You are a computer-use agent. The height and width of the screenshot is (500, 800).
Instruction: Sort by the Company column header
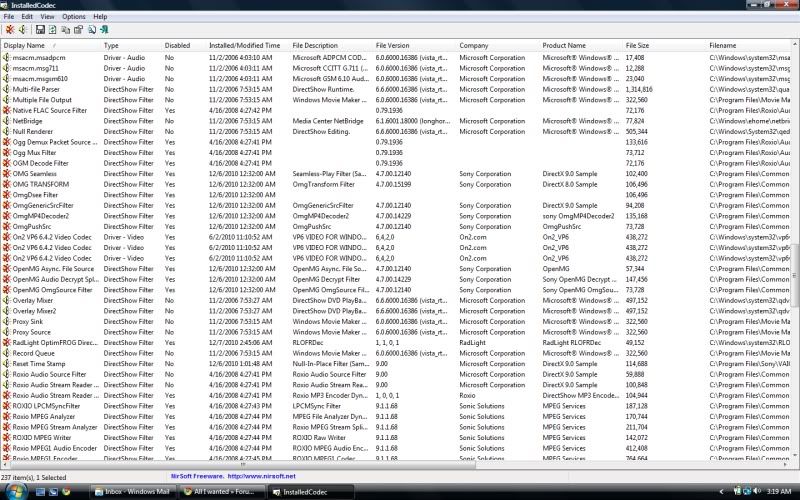click(x=498, y=45)
